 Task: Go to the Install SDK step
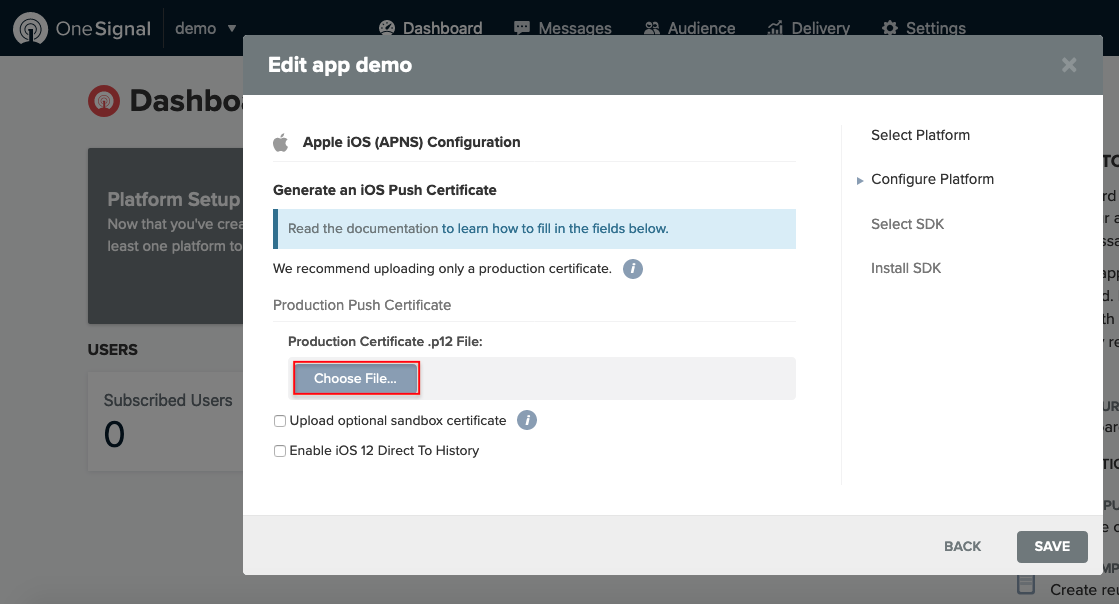point(906,268)
